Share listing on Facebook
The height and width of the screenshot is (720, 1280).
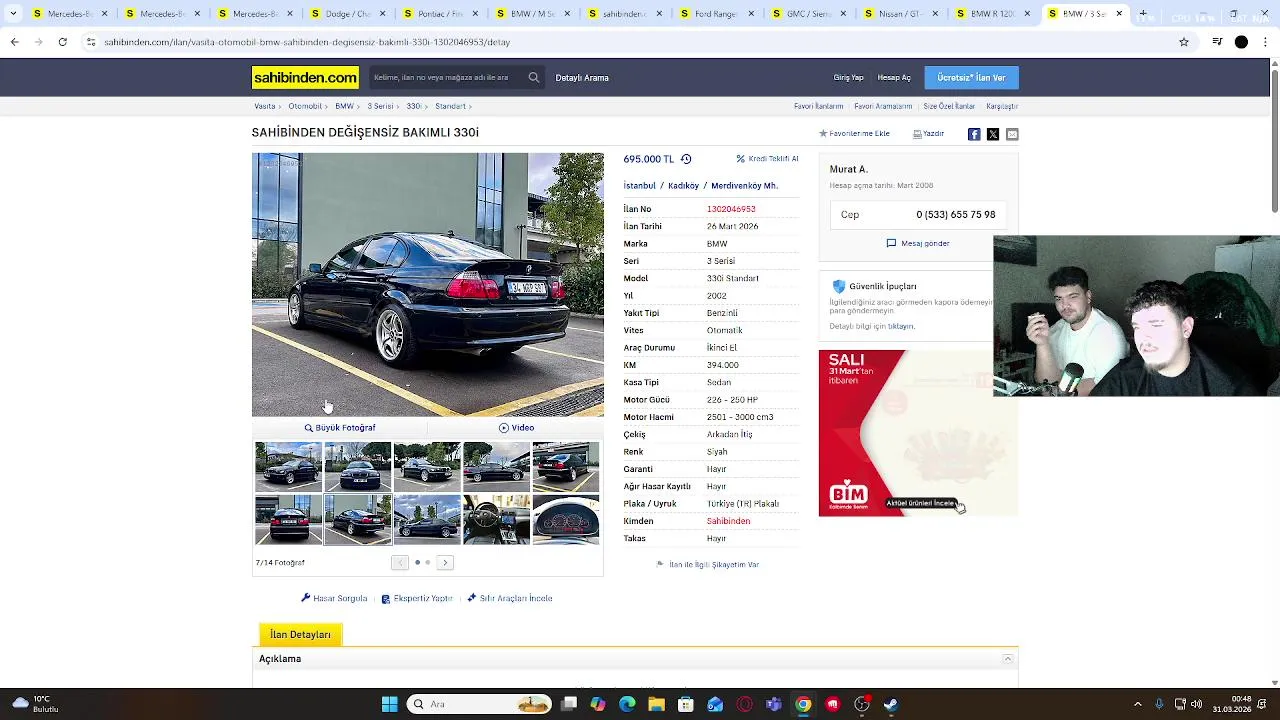974,134
